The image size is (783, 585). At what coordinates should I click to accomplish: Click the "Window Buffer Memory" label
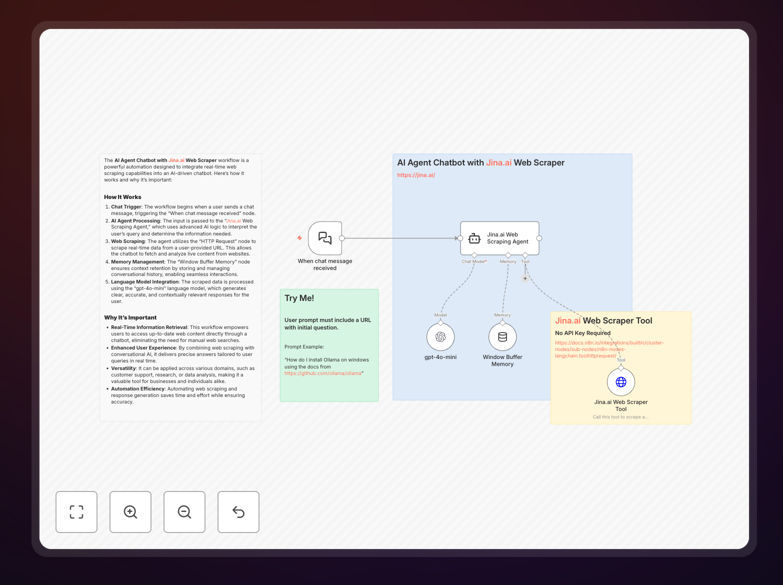pos(502,360)
